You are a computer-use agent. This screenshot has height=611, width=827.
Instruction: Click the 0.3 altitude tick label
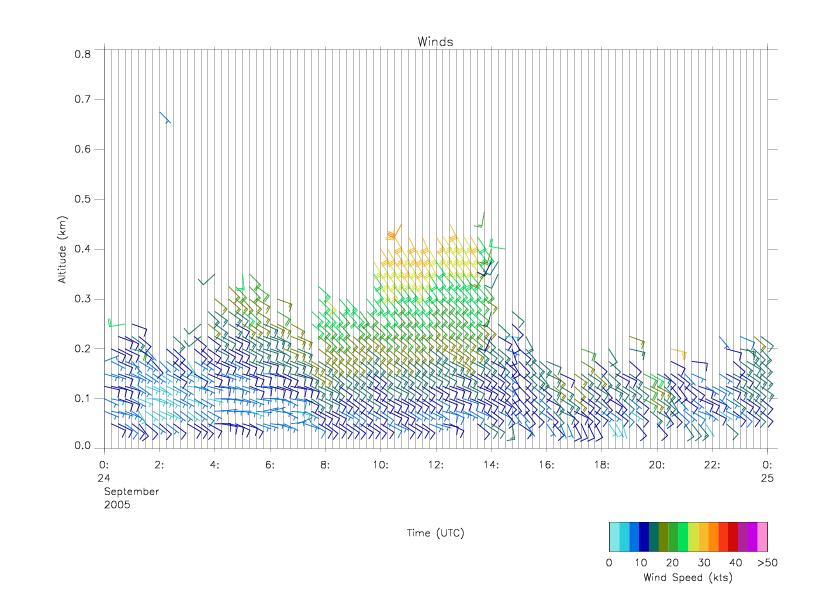[x=82, y=299]
